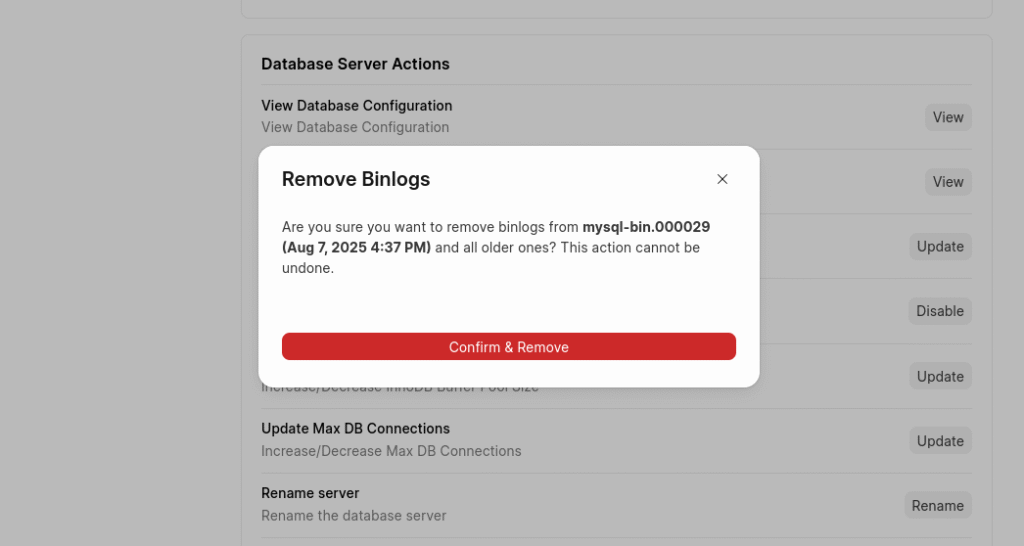The image size is (1024, 546).
Task: Click the Increase/Decrease Max DB Connections description
Action: (x=391, y=451)
